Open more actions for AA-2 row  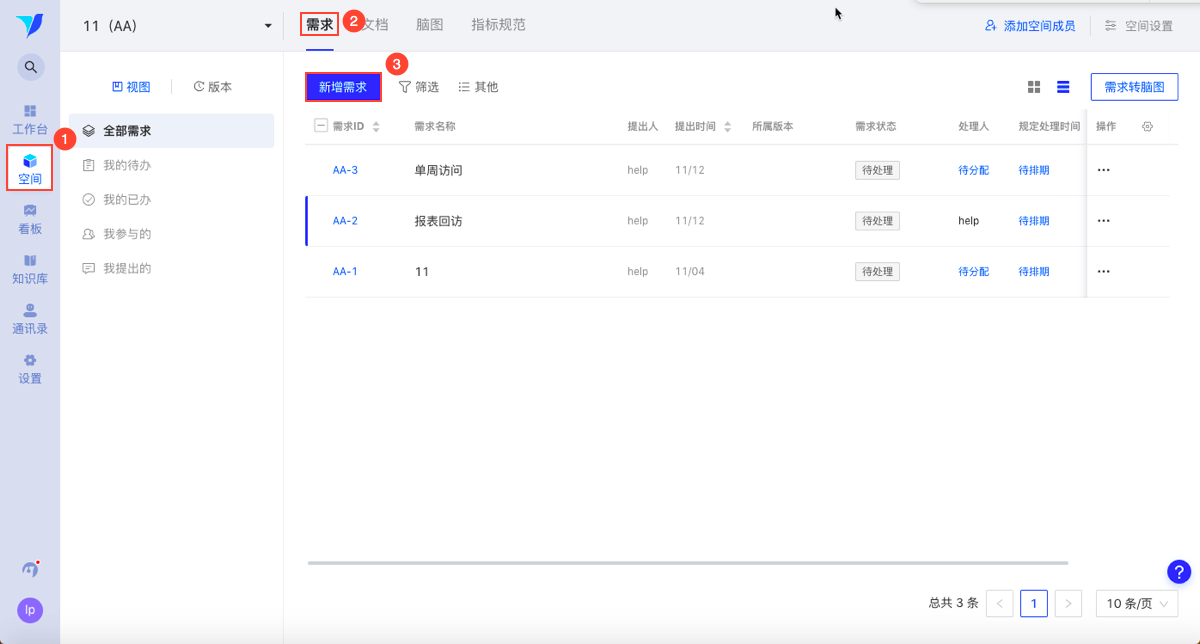(x=1104, y=220)
